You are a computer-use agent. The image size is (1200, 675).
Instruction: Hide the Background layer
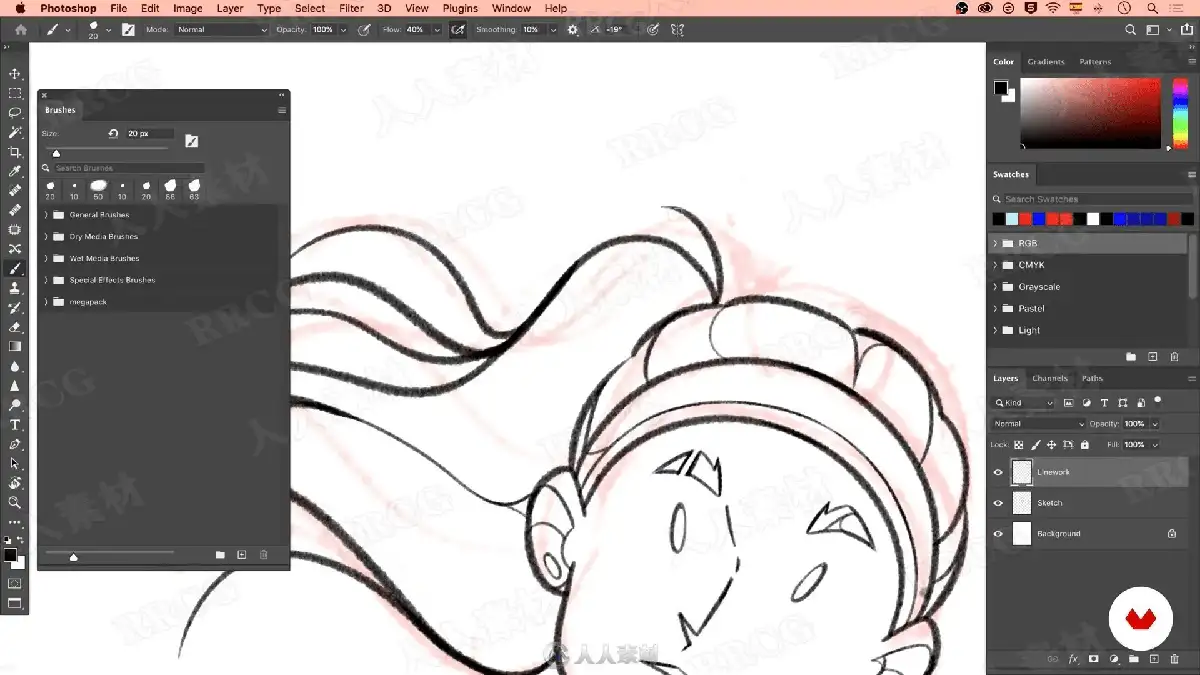(998, 535)
